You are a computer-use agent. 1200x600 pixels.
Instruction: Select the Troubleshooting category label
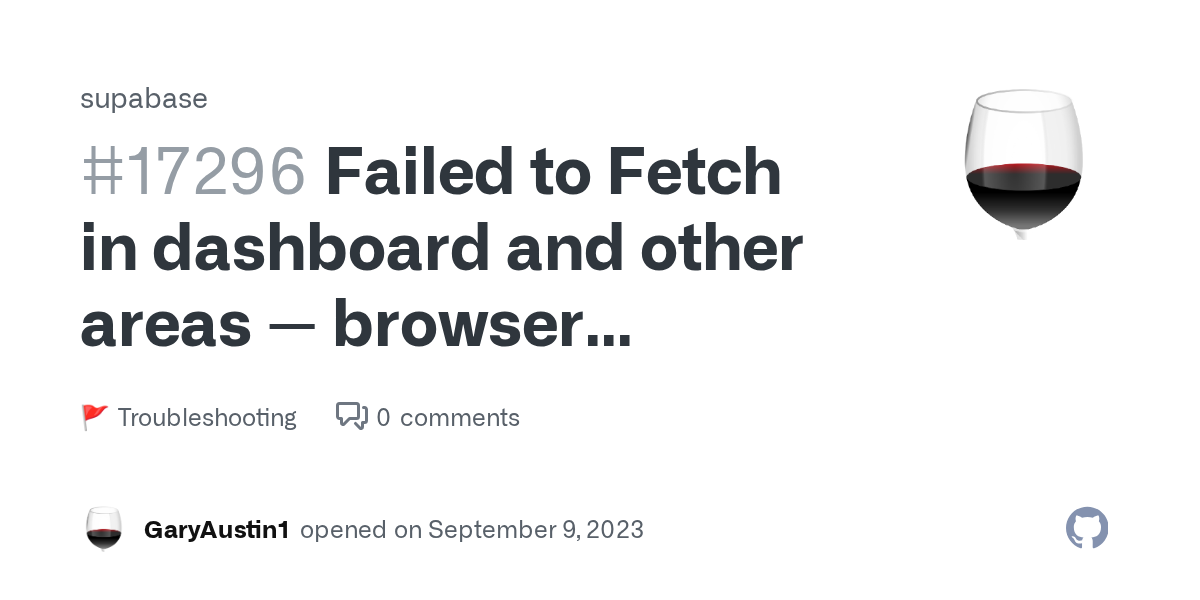point(207,417)
